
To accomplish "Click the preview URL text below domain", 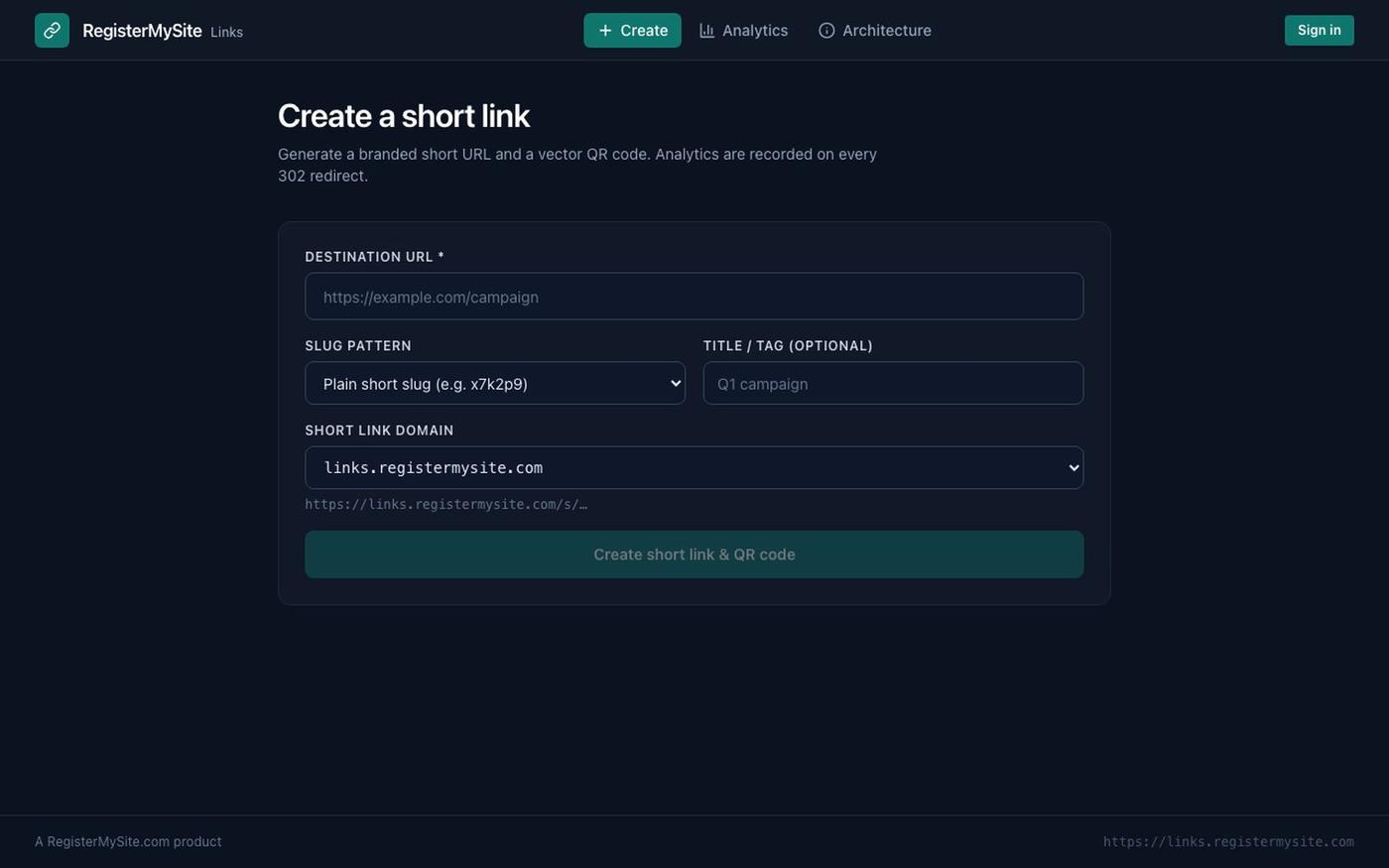I will (445, 504).
